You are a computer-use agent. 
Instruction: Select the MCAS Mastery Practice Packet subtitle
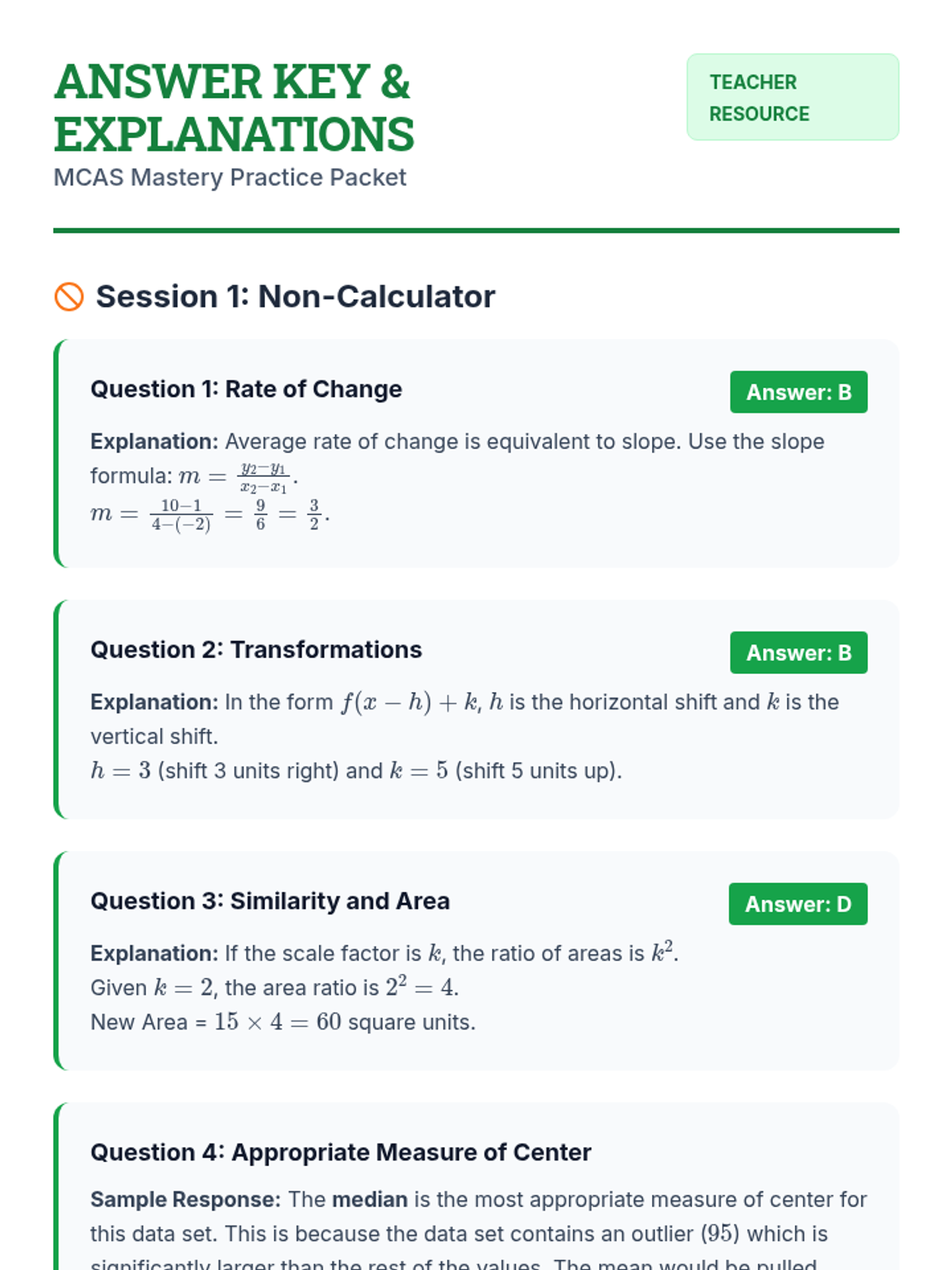(229, 178)
